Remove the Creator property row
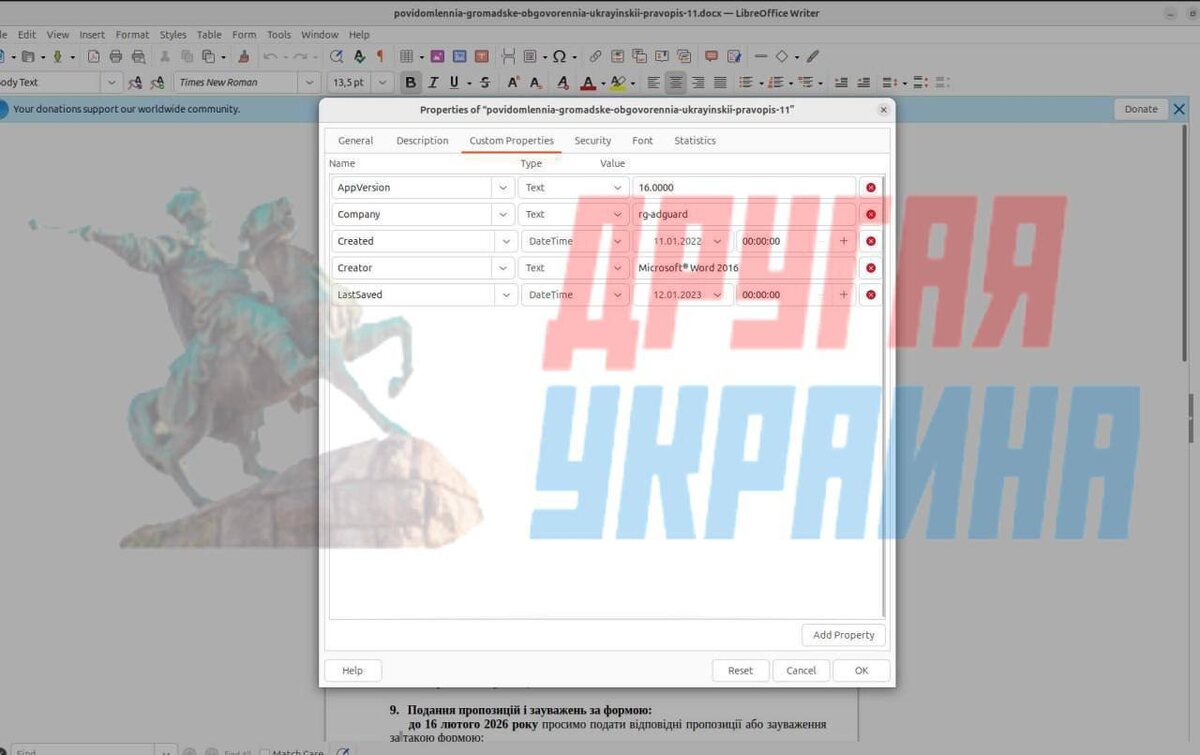Screen dimensions: 1200x755 (871, 268)
